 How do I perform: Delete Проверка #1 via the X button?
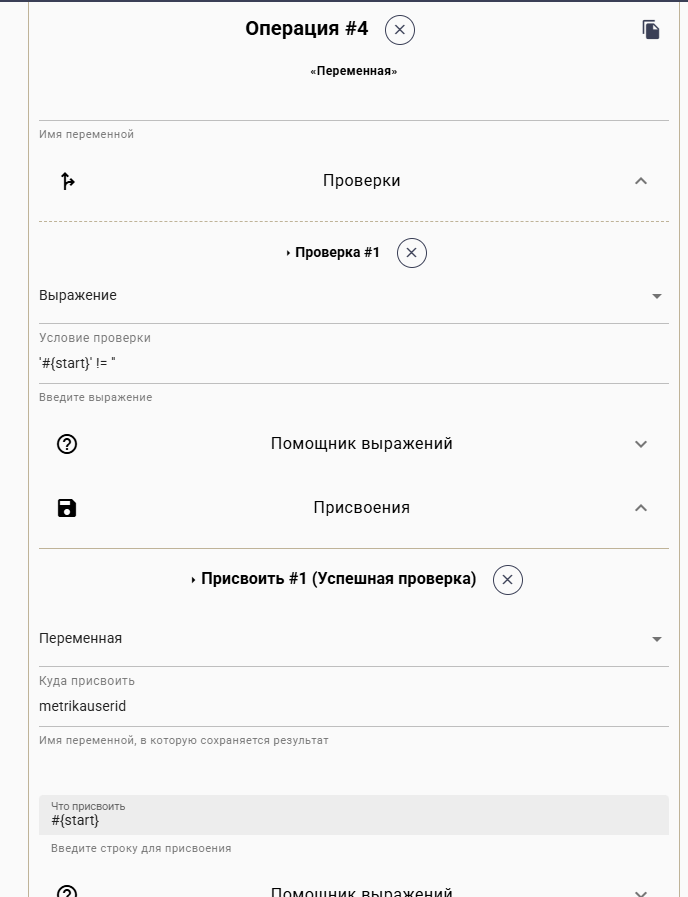[411, 252]
